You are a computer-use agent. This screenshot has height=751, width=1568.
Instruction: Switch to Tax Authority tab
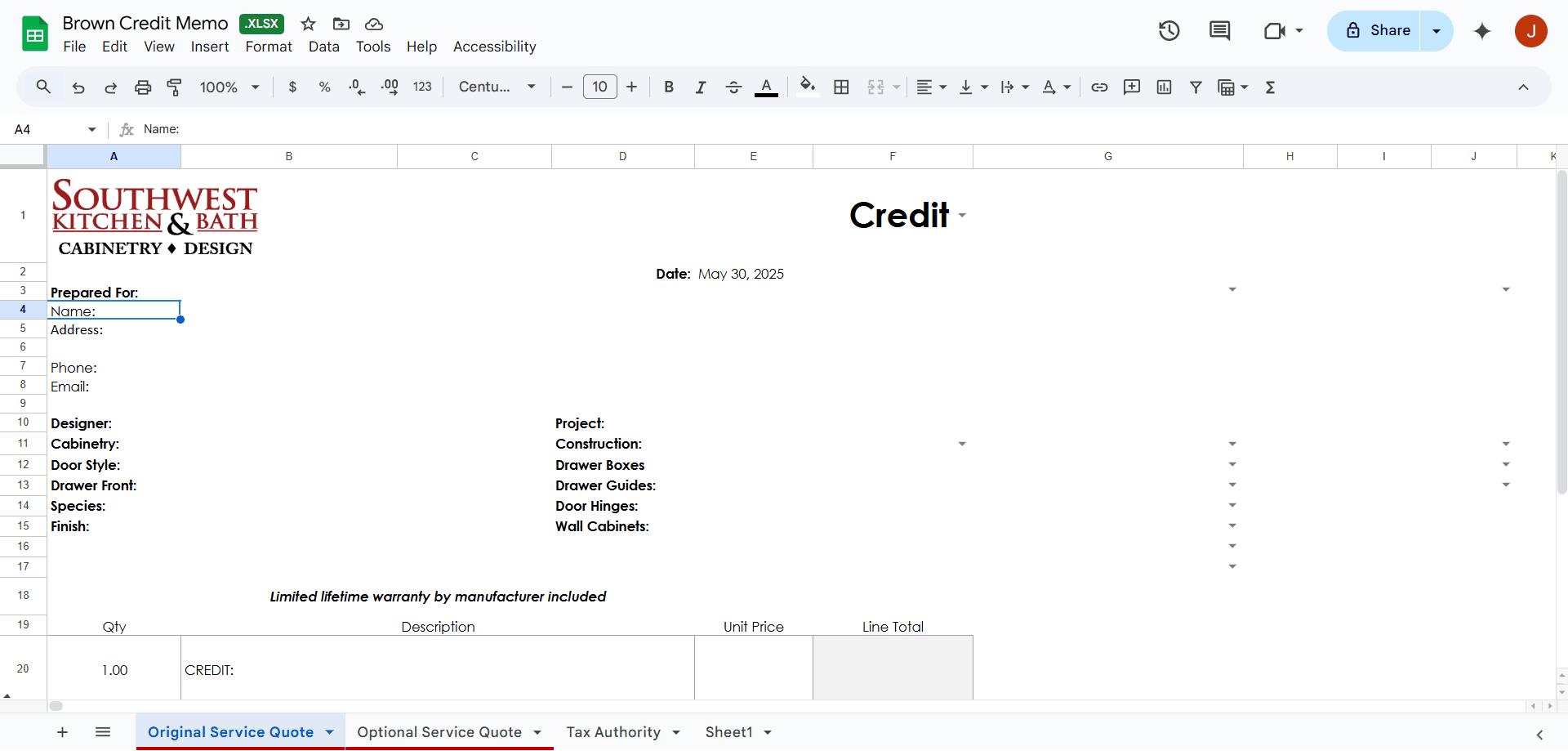(x=613, y=732)
